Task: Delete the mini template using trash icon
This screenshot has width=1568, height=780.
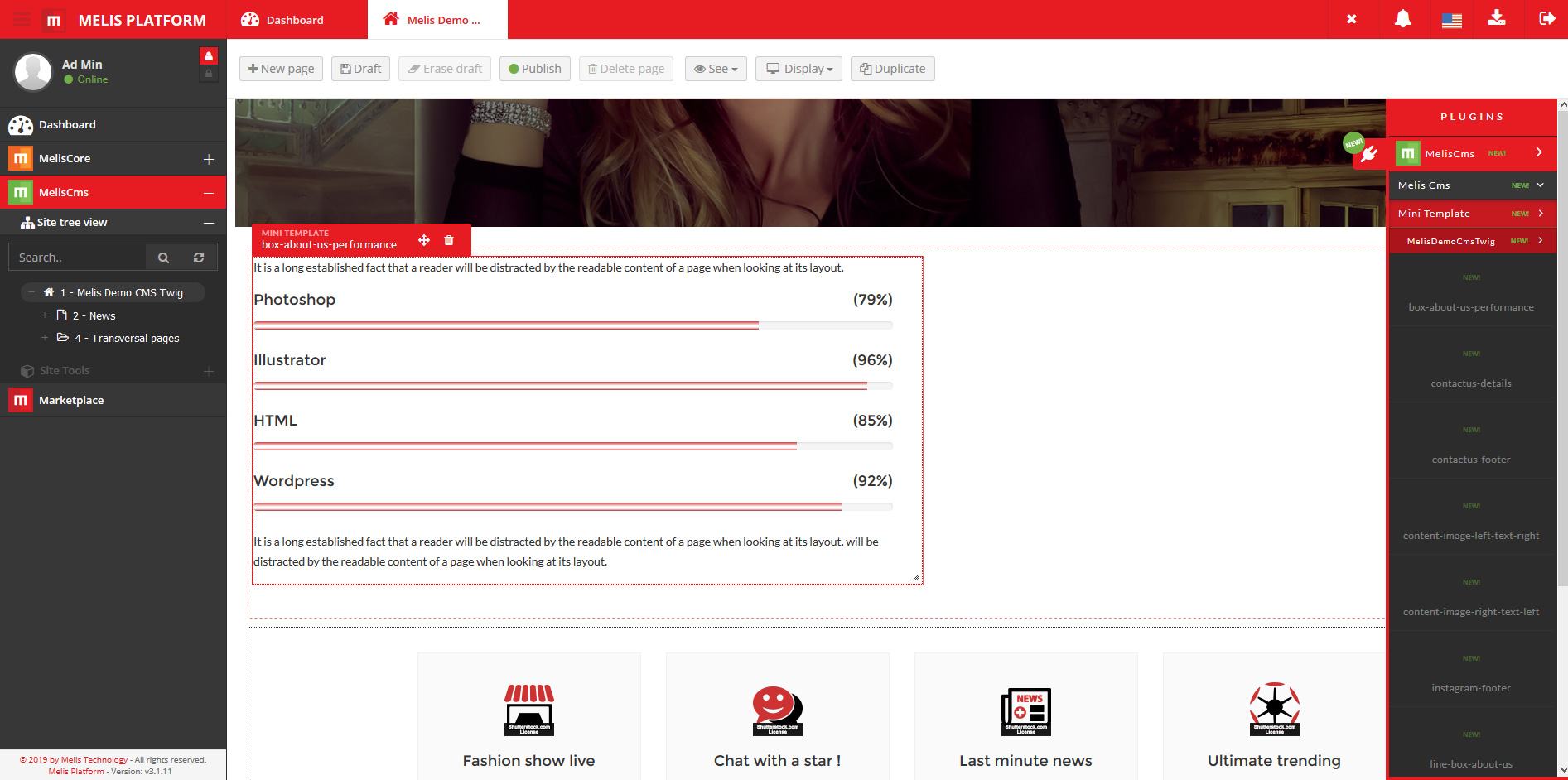Action: 449,240
